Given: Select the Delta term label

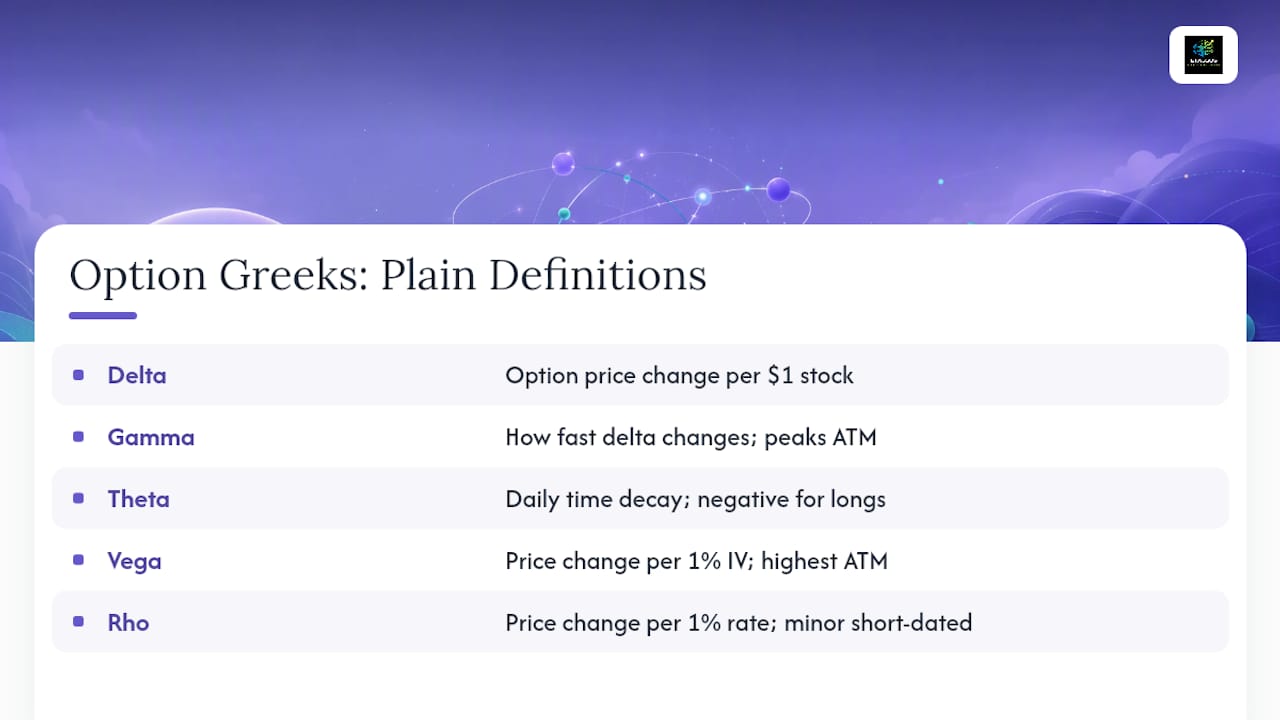Looking at the screenshot, I should click(137, 375).
